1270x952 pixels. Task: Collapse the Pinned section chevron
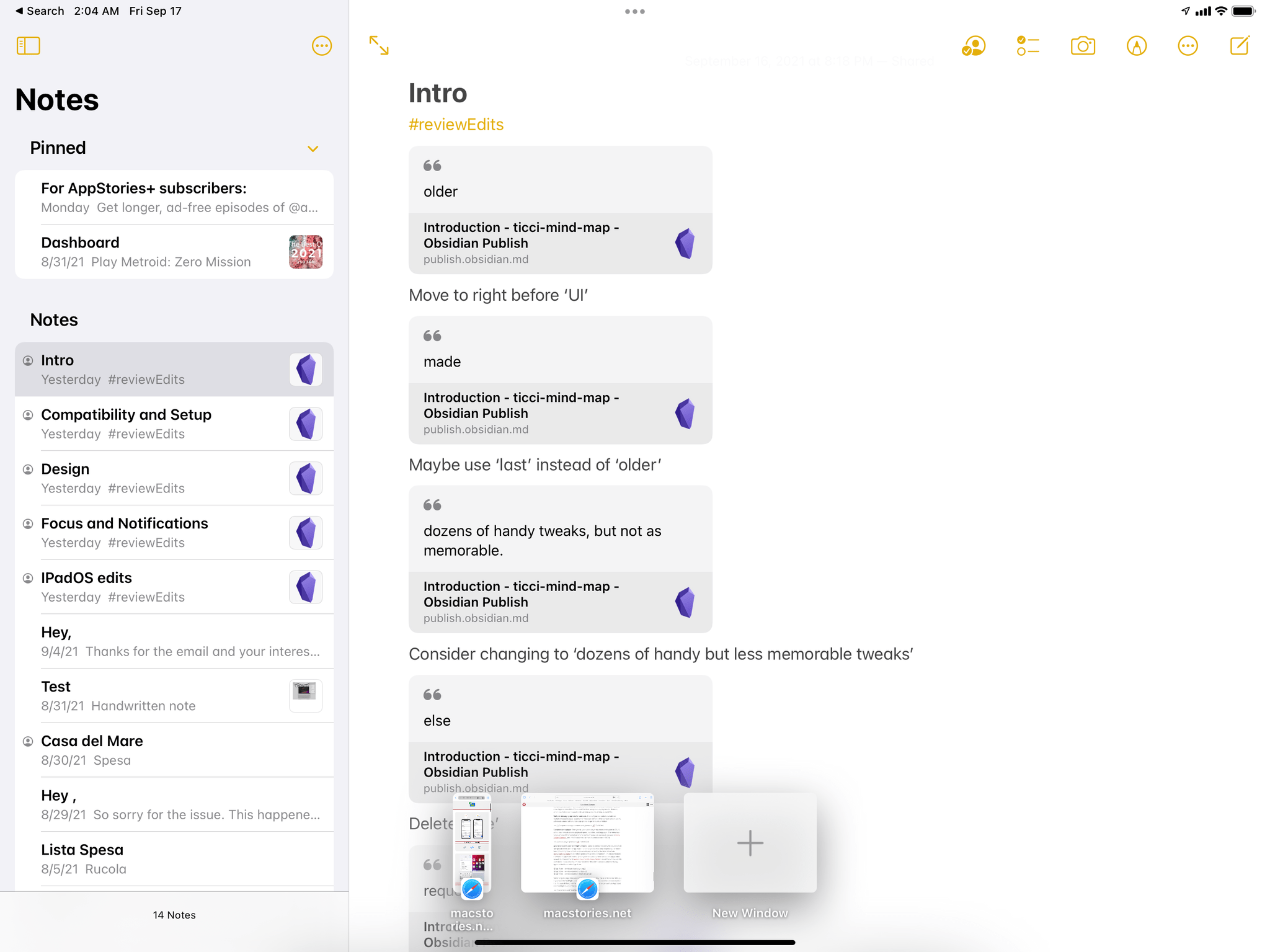coord(313,149)
